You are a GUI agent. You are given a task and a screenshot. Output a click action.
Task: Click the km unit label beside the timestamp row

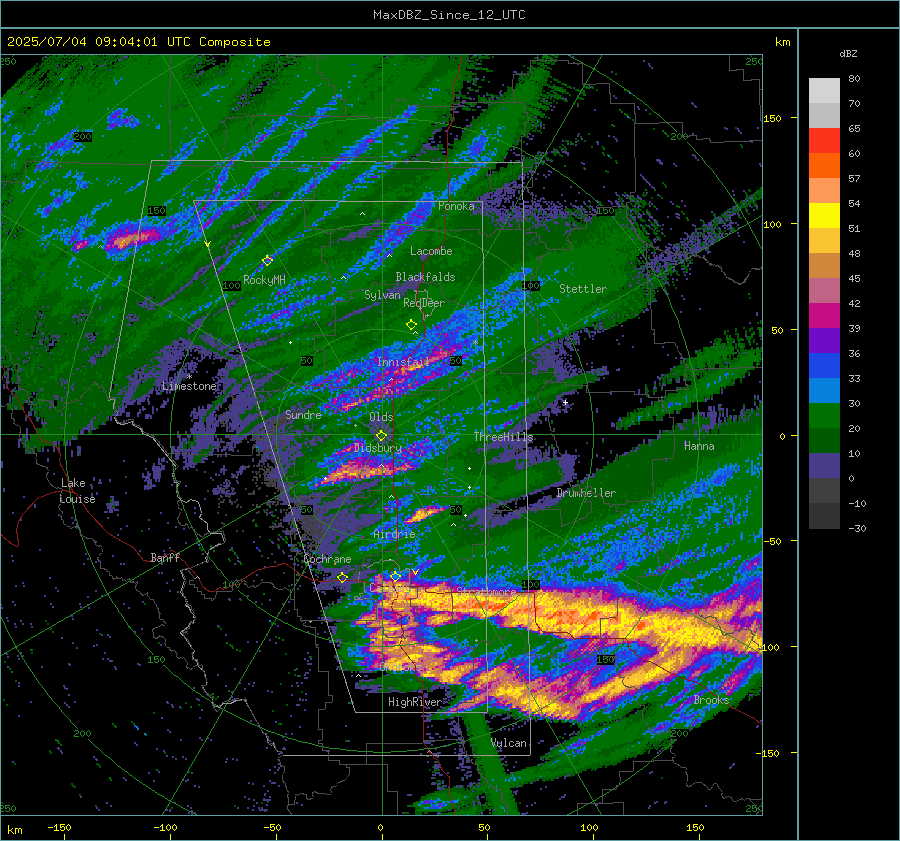pyautogui.click(x=782, y=42)
